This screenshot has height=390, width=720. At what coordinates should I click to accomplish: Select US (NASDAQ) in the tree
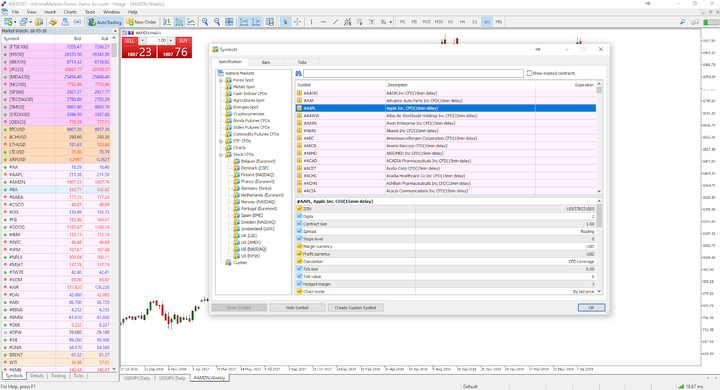pos(253,249)
